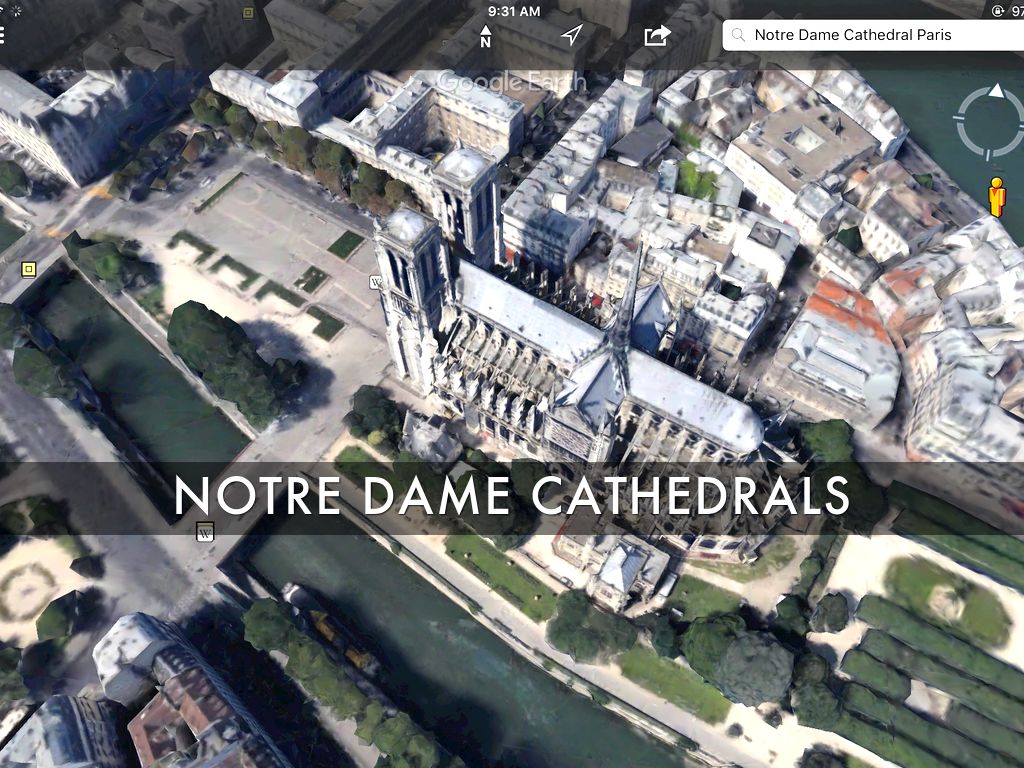1024x768 pixels.
Task: Tap the white north pointer on the compass
Action: tap(996, 91)
